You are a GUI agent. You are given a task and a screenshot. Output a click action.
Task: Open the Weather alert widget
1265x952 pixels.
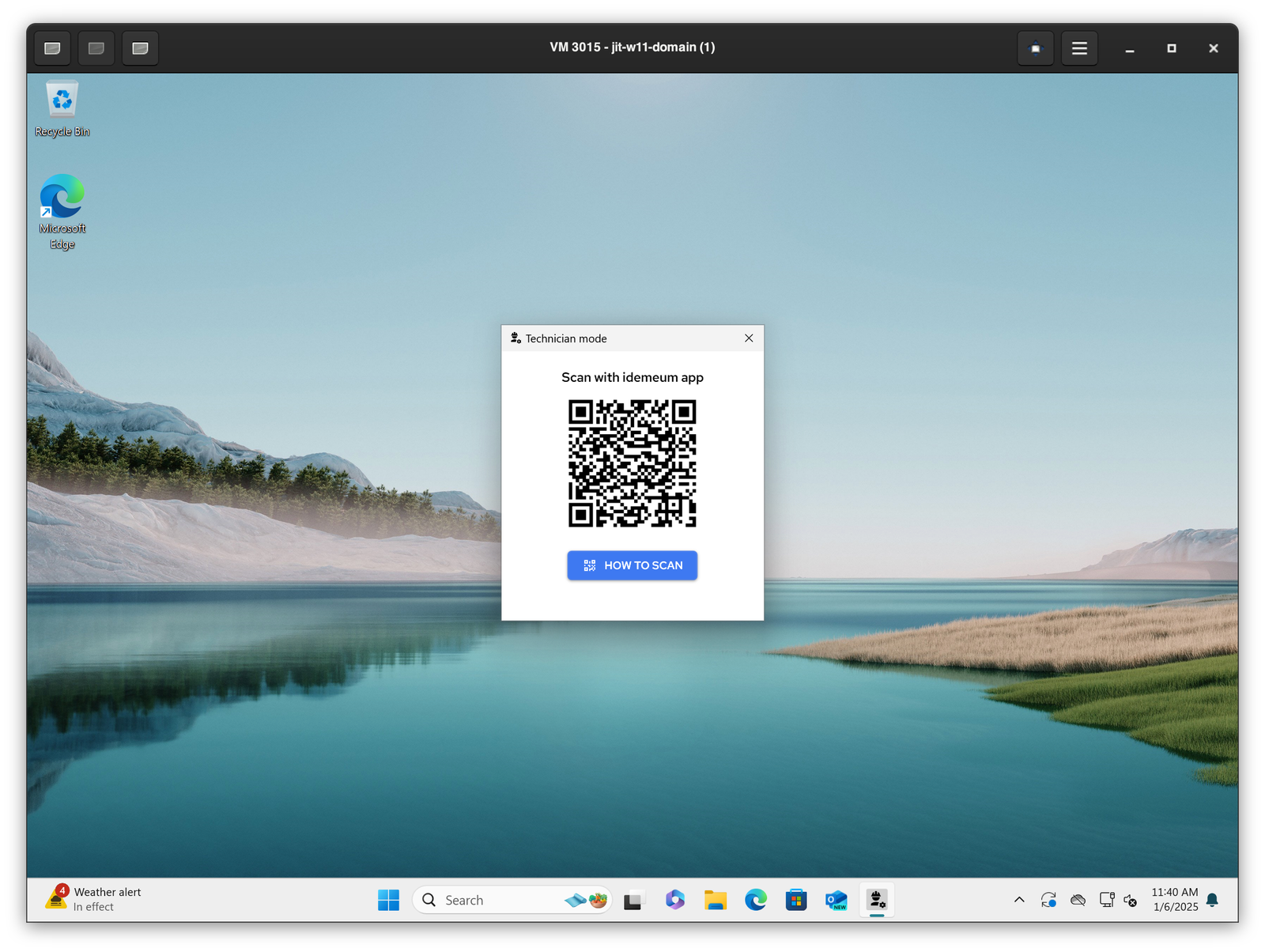pos(93,900)
